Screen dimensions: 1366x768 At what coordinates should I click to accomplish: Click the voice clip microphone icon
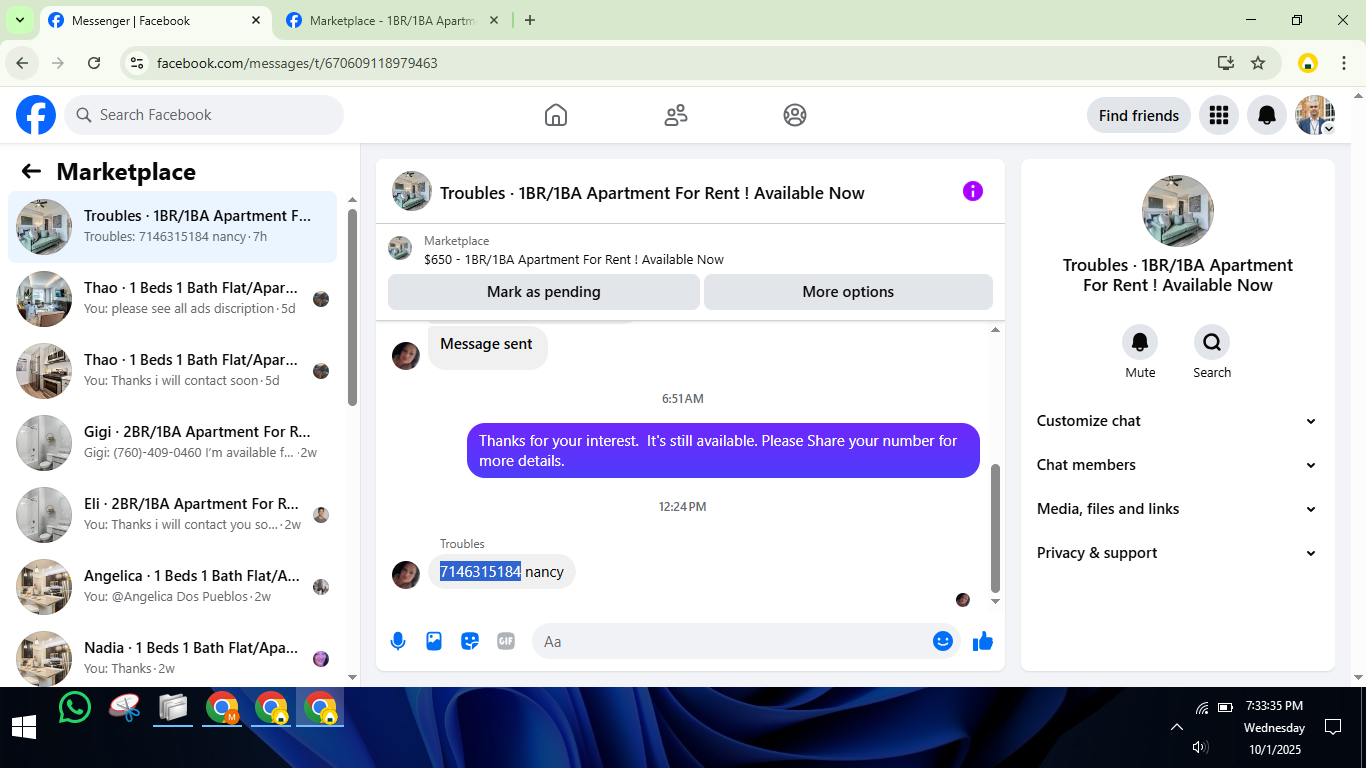tap(398, 641)
